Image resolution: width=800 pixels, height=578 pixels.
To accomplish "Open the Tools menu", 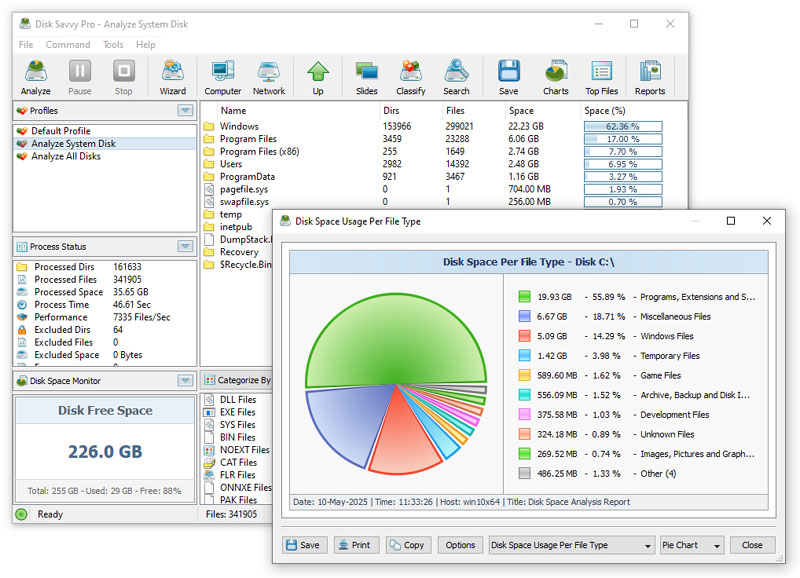I will (113, 45).
